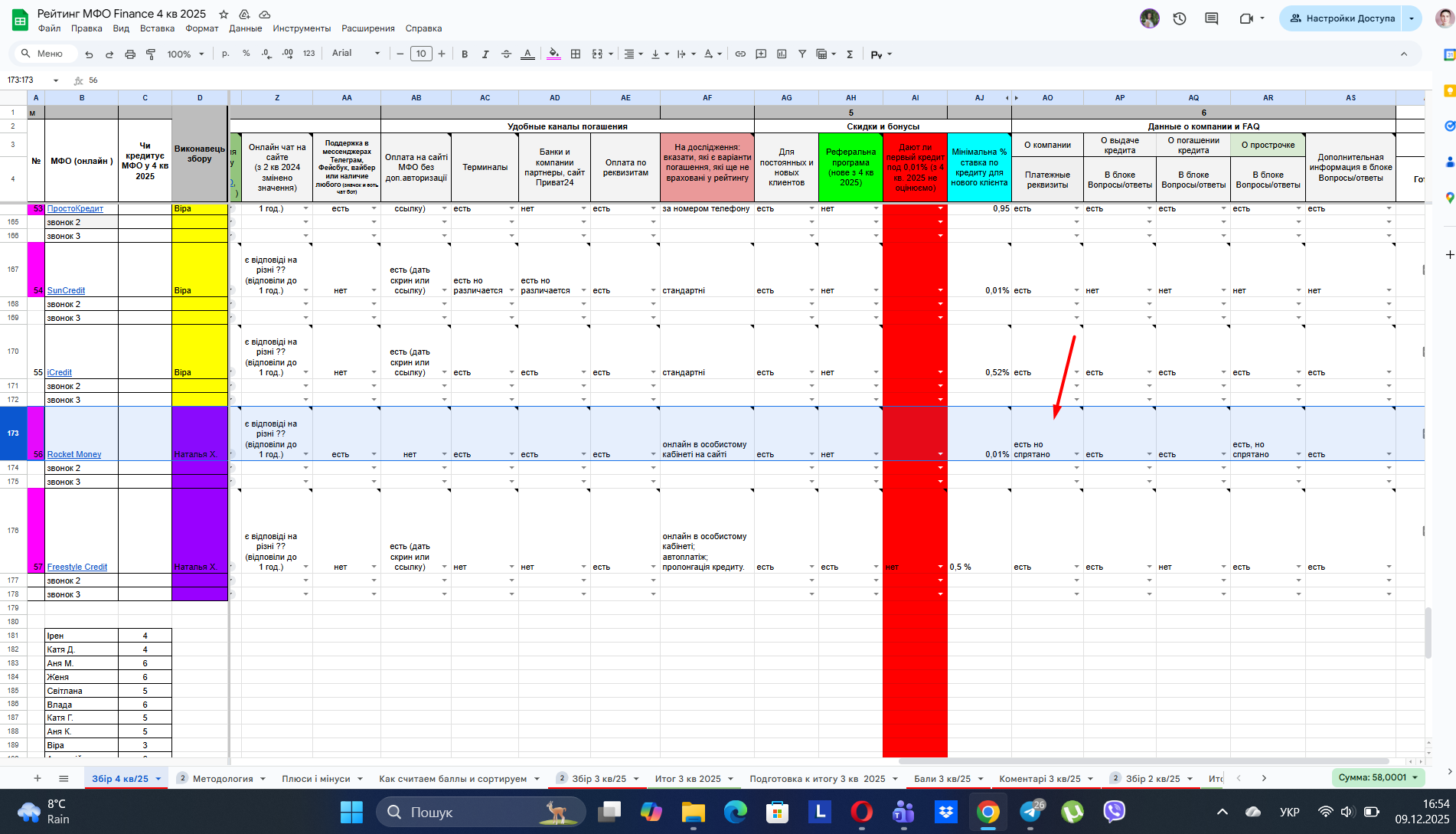Open the Rocket Money link
Viewport: 1456px width, 834px height.
[x=74, y=454]
